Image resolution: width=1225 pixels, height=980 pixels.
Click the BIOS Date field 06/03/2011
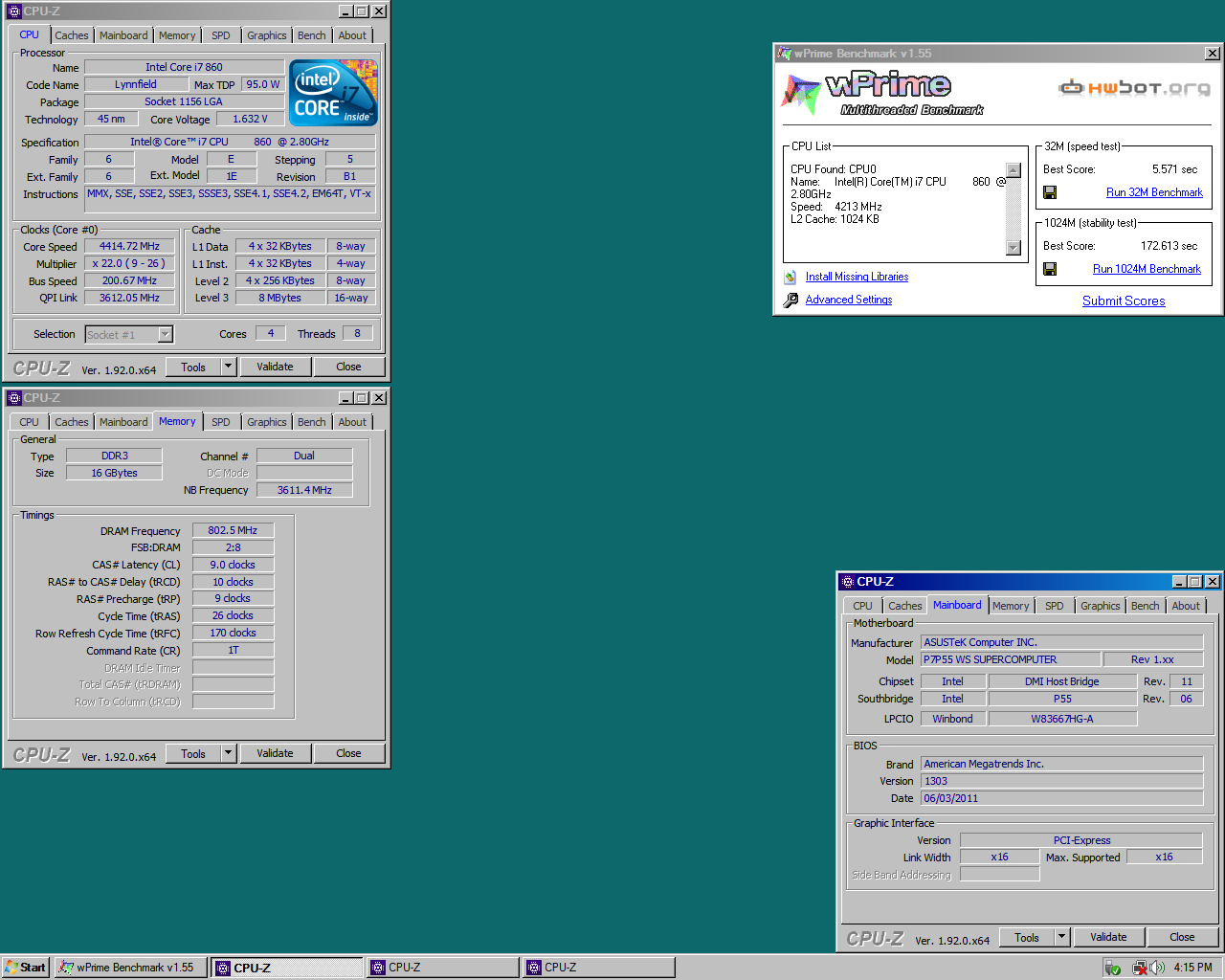tap(1061, 798)
